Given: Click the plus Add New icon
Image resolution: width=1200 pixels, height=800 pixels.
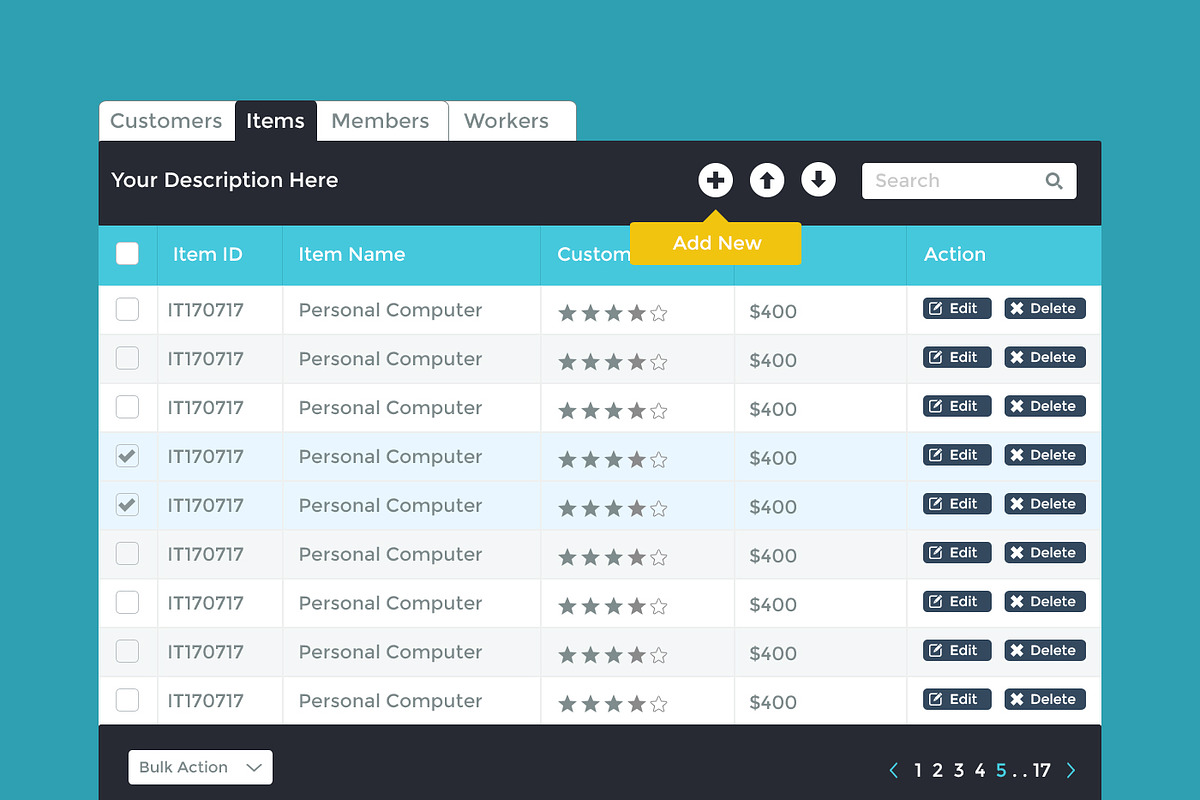Looking at the screenshot, I should pos(715,180).
